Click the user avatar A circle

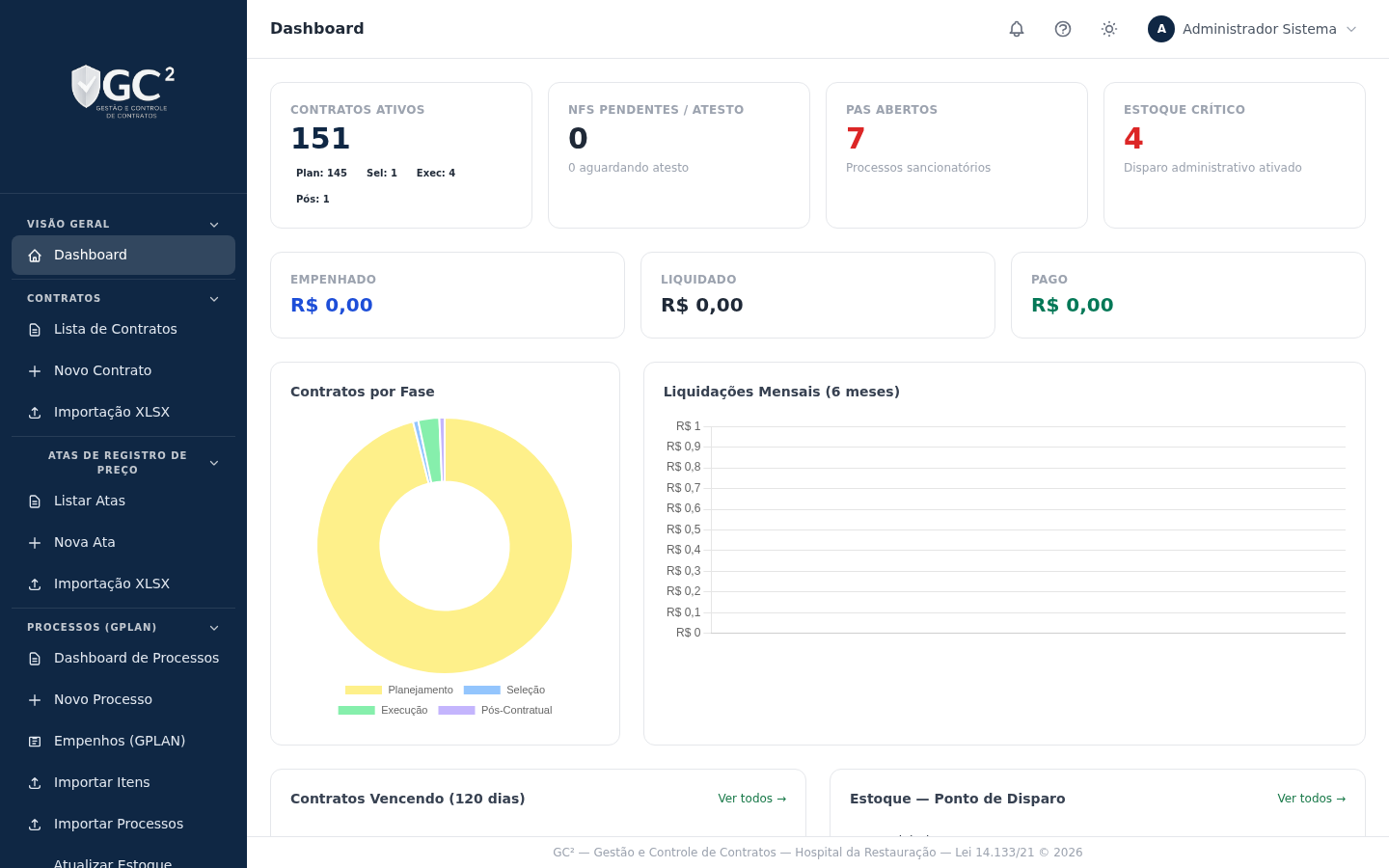1161,29
